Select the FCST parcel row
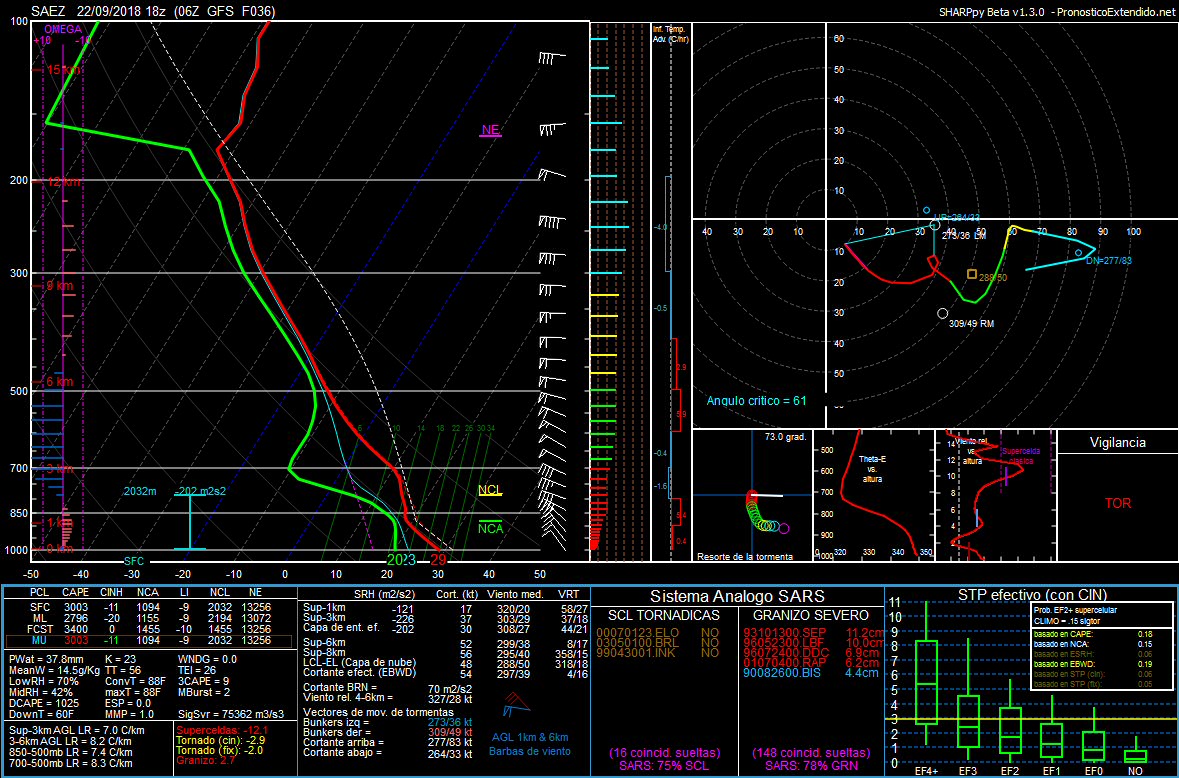The width and height of the screenshot is (1179, 778). tap(148, 628)
